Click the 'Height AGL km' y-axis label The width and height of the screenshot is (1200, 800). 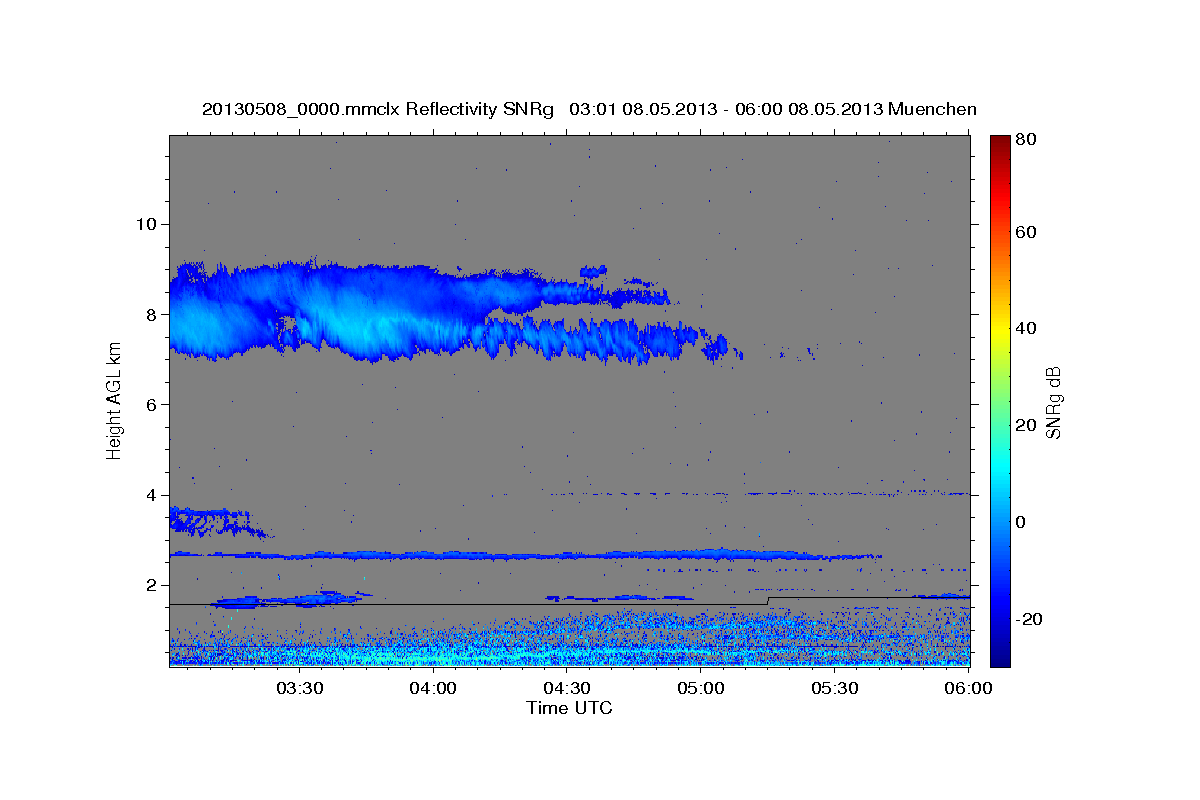click(114, 400)
